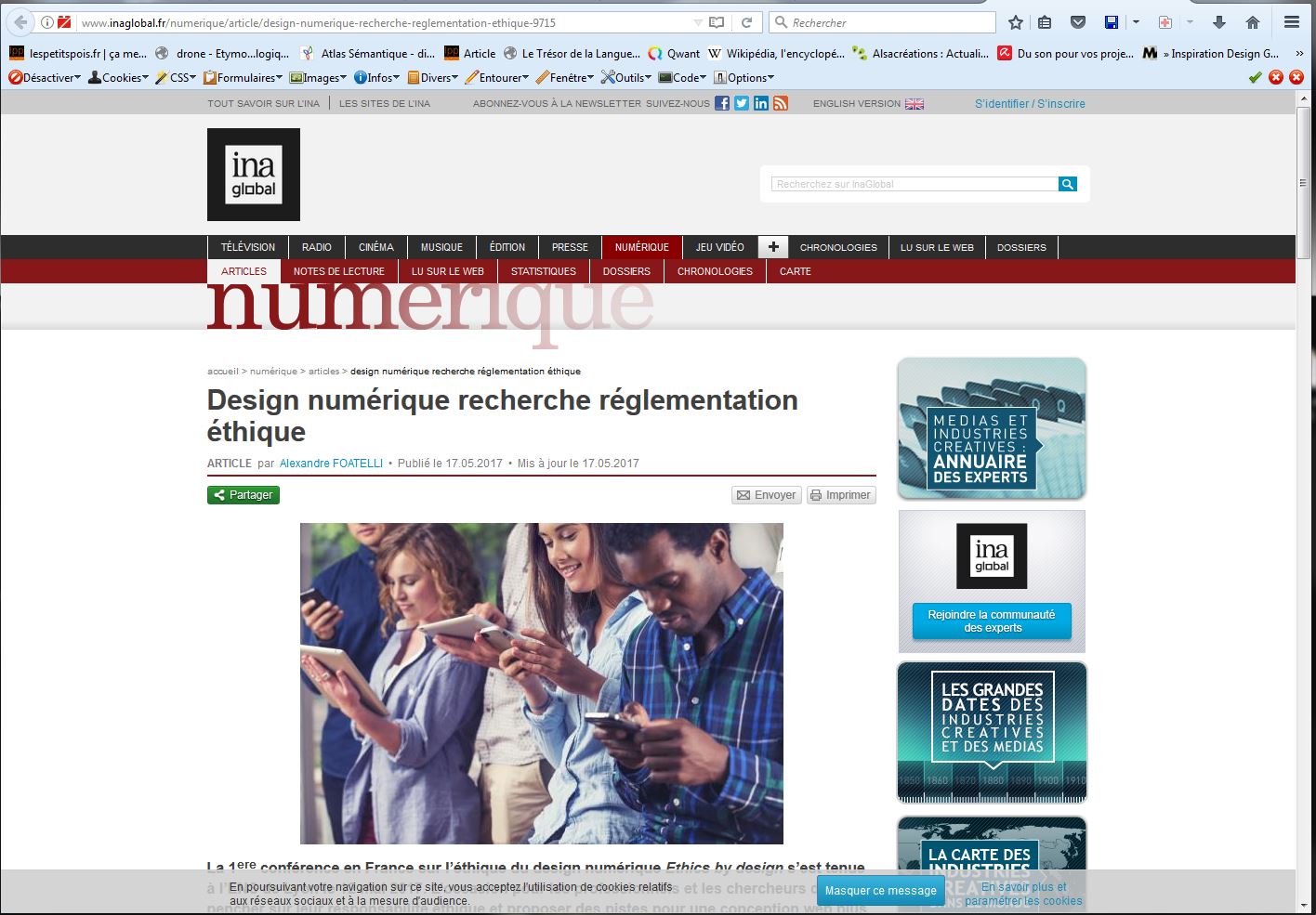Save the page to Pocket

(1078, 22)
